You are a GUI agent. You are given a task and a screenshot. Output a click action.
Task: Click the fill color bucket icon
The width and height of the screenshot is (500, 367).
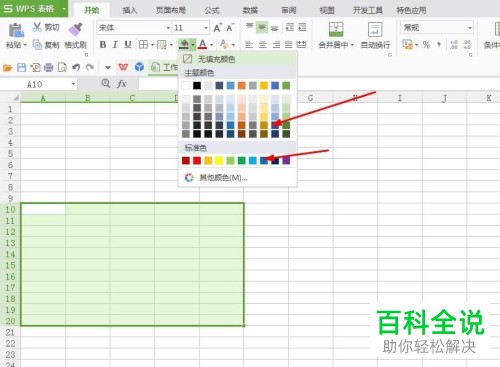click(x=184, y=44)
